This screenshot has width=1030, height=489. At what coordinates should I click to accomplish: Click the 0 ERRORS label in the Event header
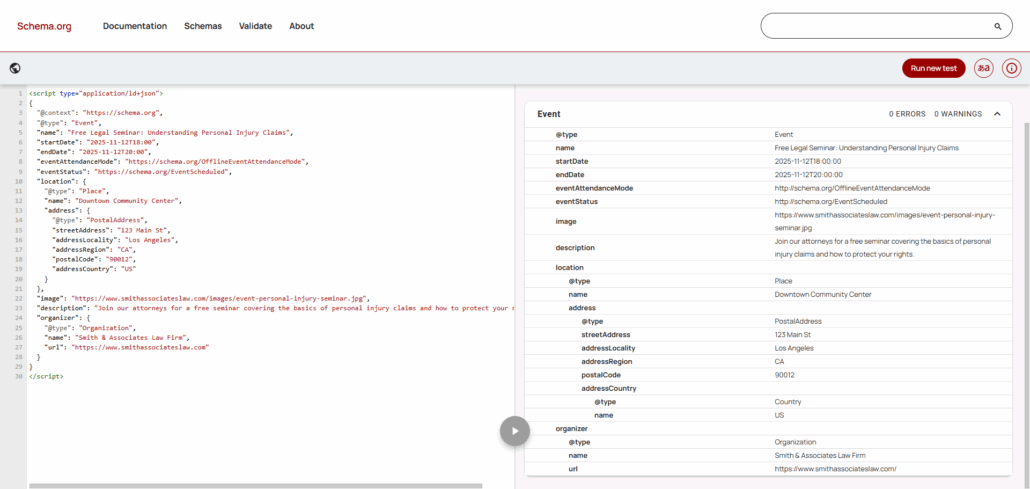(x=907, y=114)
